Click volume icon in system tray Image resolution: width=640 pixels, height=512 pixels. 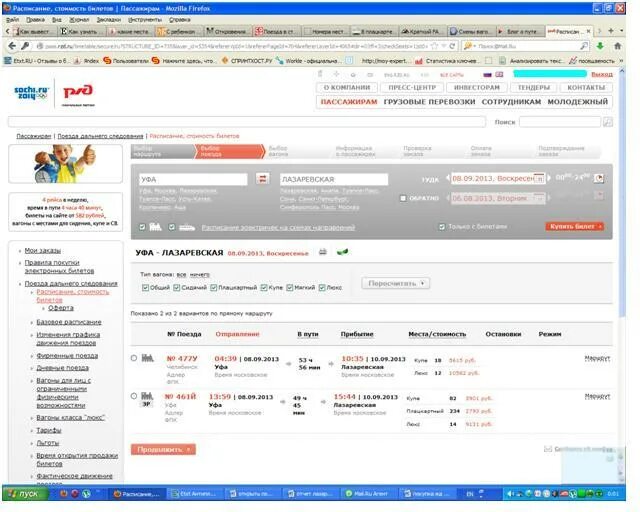pyautogui.click(x=511, y=494)
